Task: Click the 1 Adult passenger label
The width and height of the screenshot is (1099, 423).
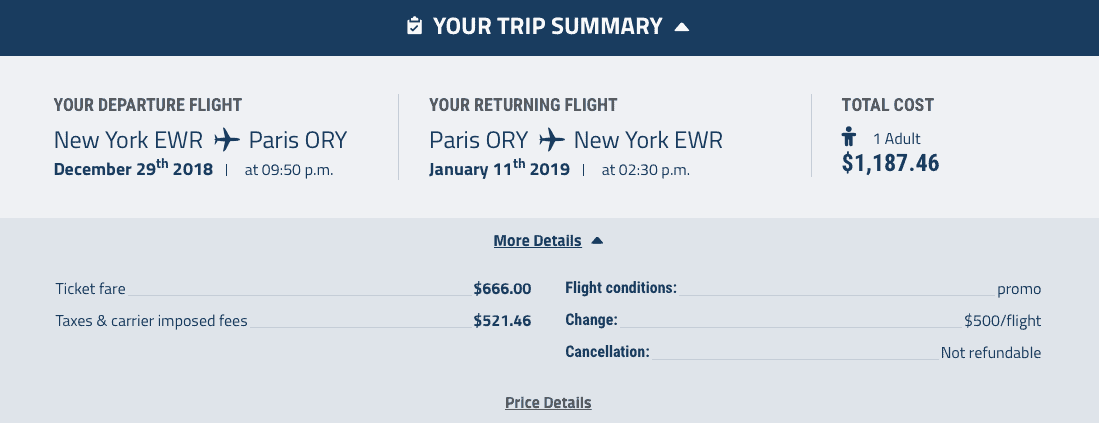Action: tap(896, 139)
